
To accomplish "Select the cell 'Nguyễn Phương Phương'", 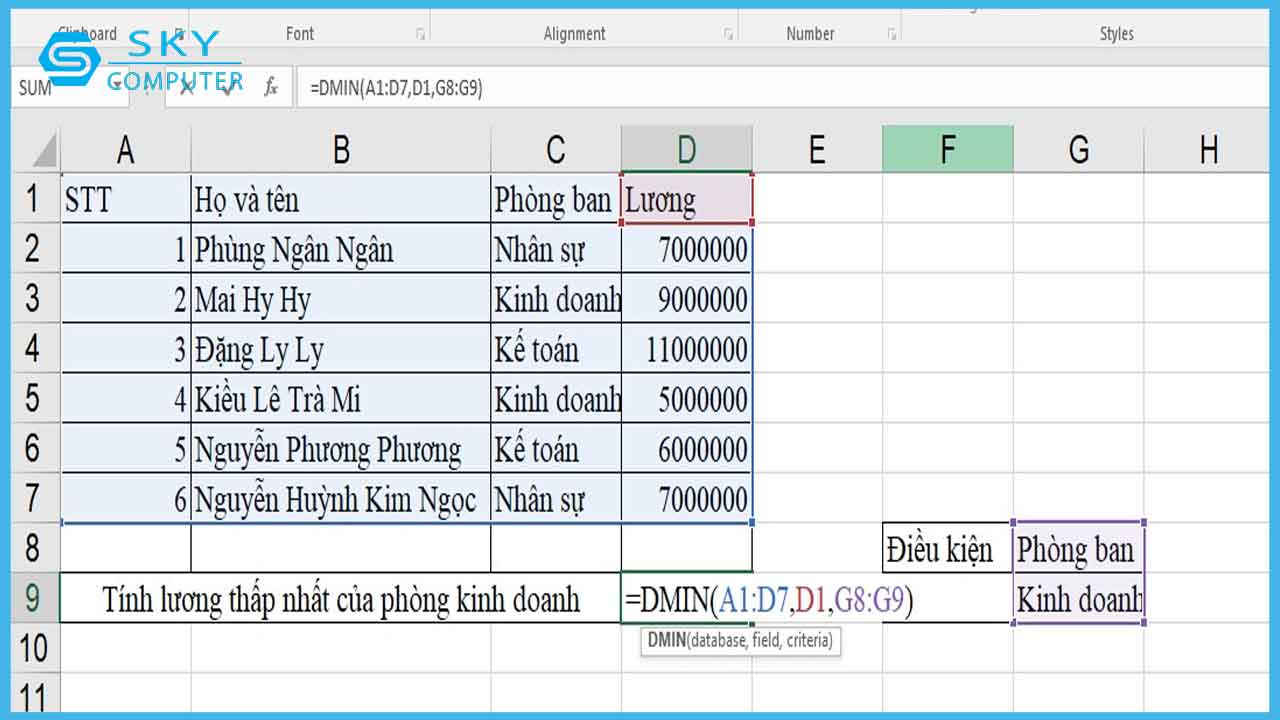I will point(341,449).
